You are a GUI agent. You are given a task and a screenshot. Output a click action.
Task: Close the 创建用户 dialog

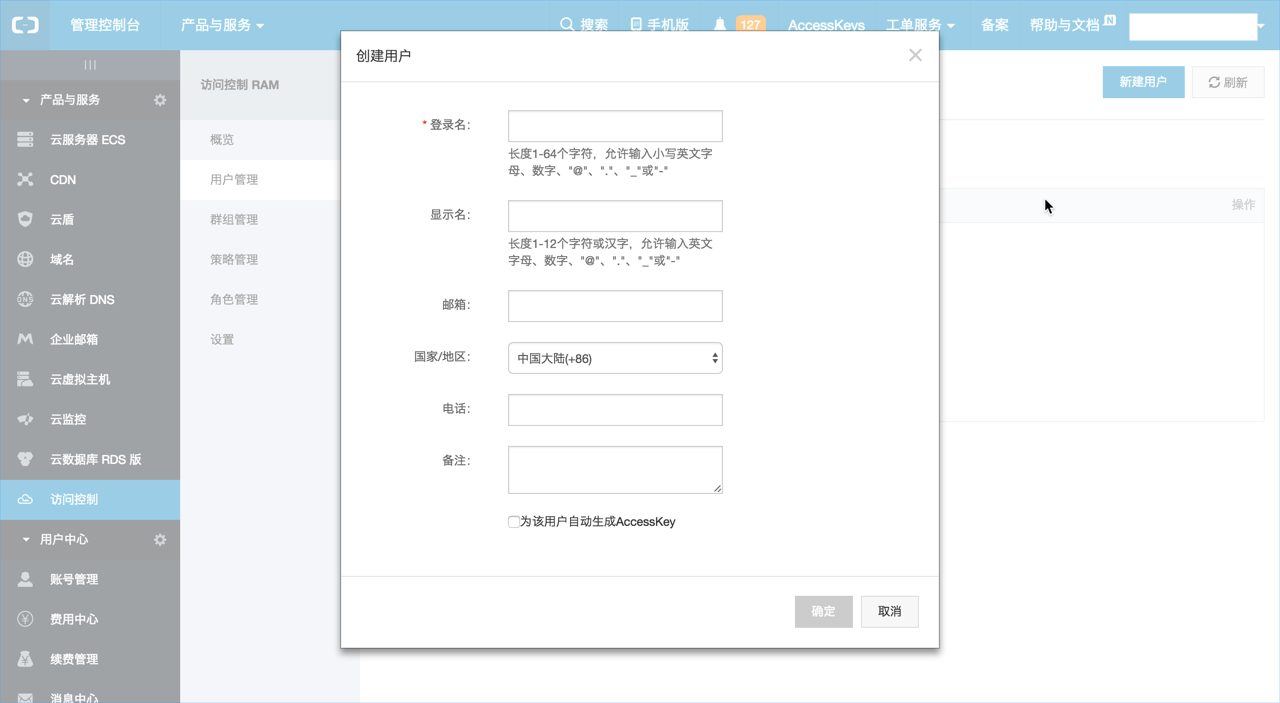[x=915, y=55]
